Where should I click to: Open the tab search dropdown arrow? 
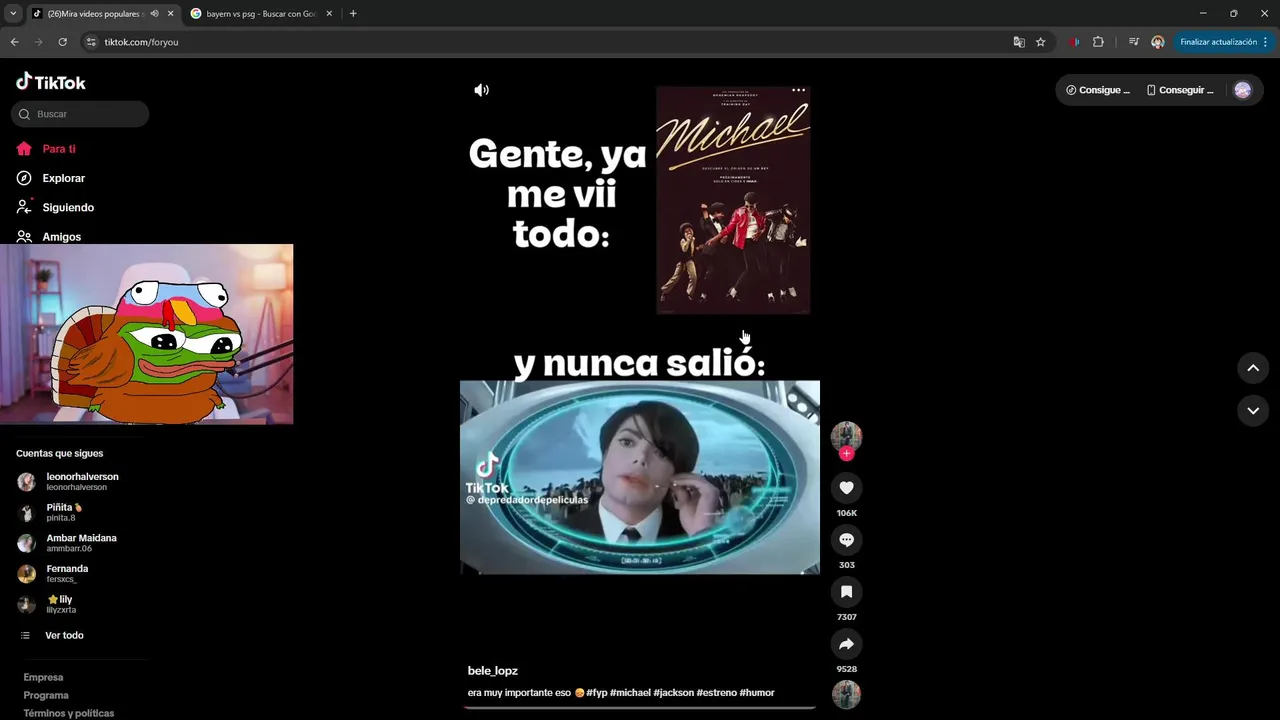pyautogui.click(x=13, y=14)
